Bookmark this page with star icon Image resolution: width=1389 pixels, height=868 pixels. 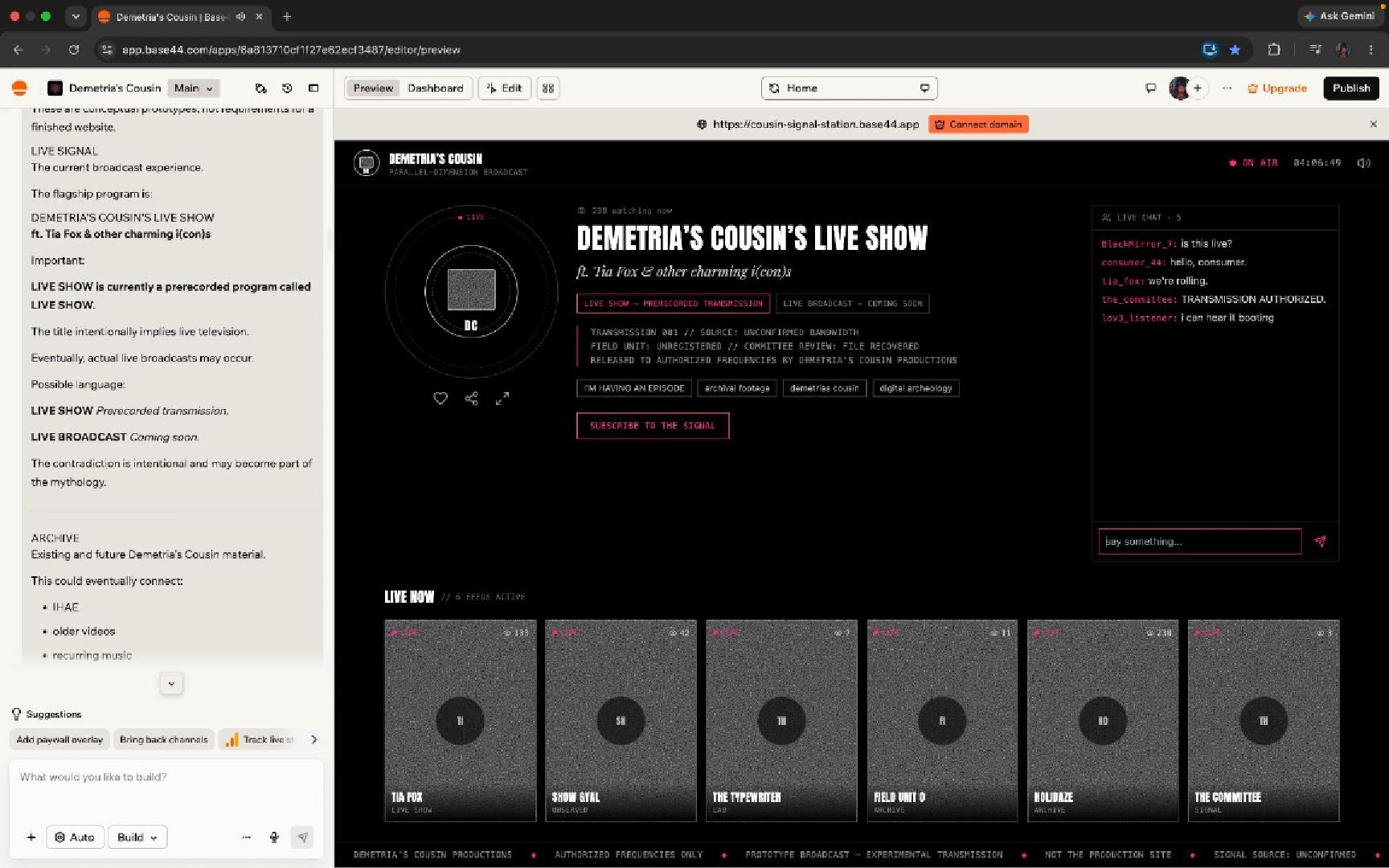[1235, 50]
